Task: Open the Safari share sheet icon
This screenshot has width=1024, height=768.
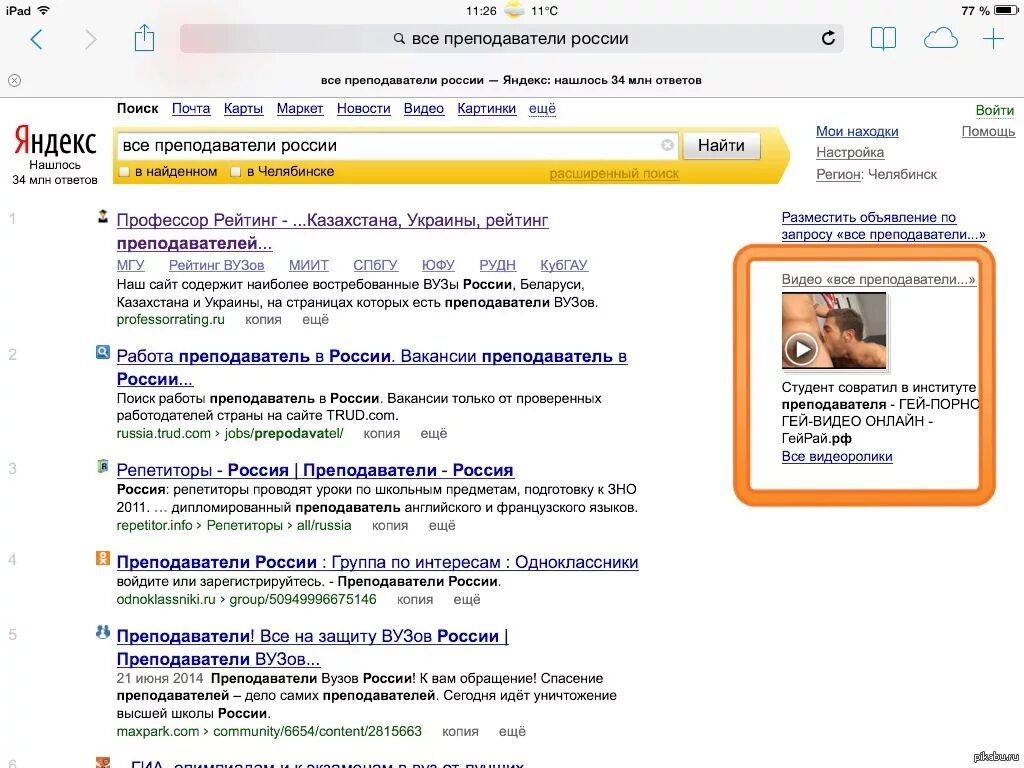Action: click(144, 37)
